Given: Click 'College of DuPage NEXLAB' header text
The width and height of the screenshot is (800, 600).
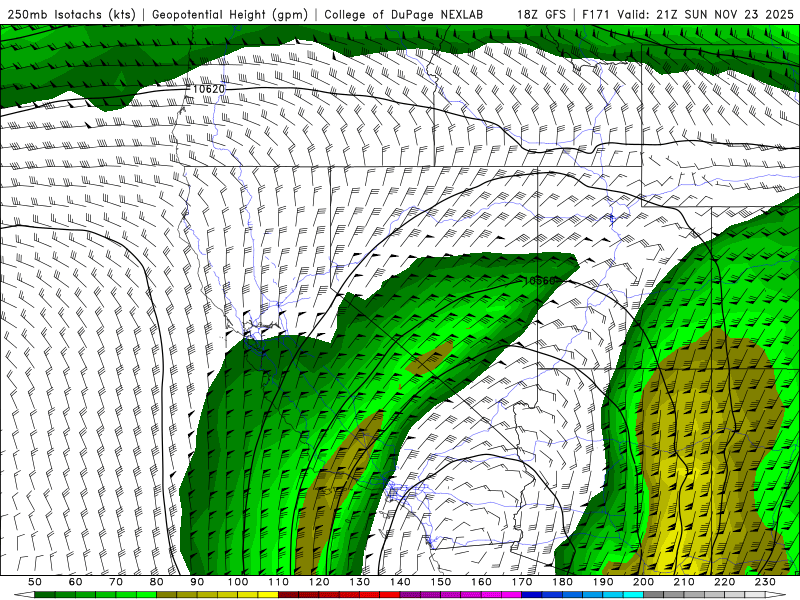Looking at the screenshot, I should click(x=404, y=14).
